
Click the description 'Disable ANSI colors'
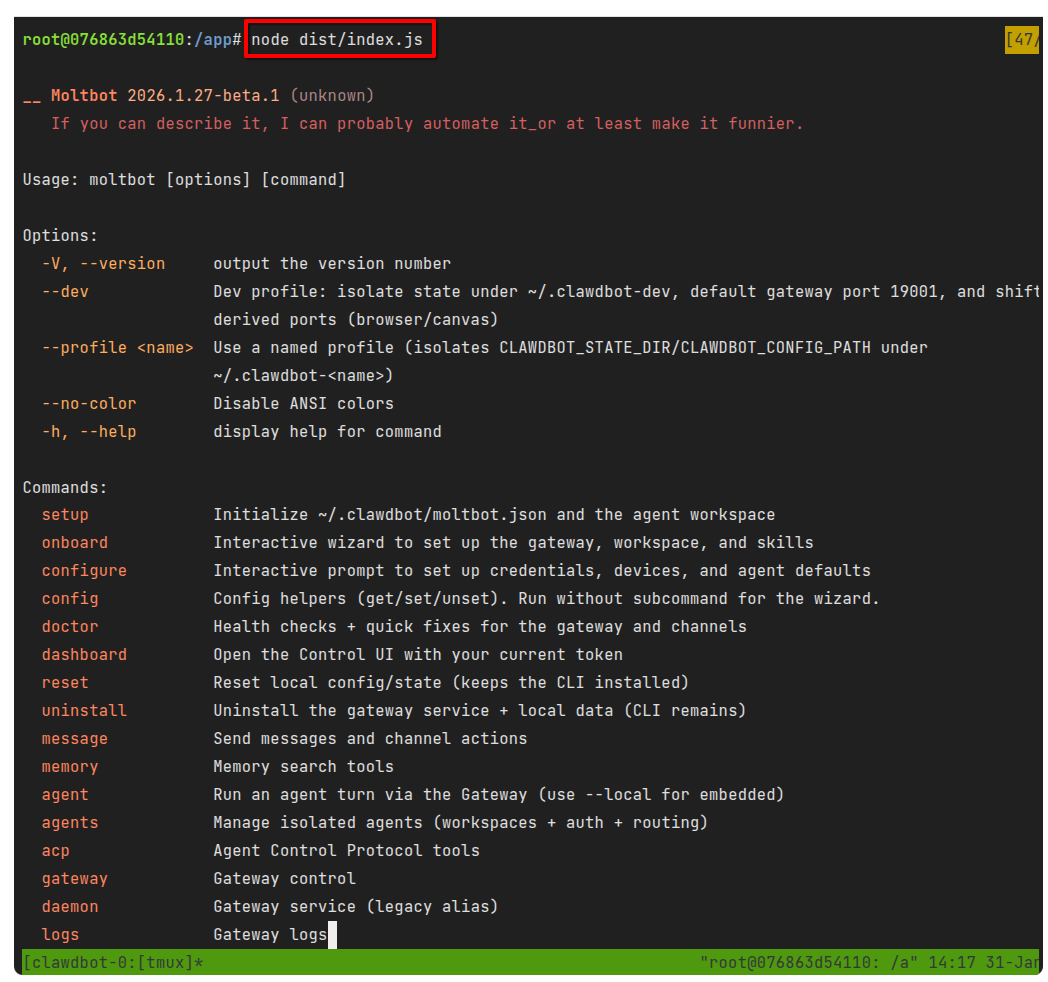[x=303, y=404]
